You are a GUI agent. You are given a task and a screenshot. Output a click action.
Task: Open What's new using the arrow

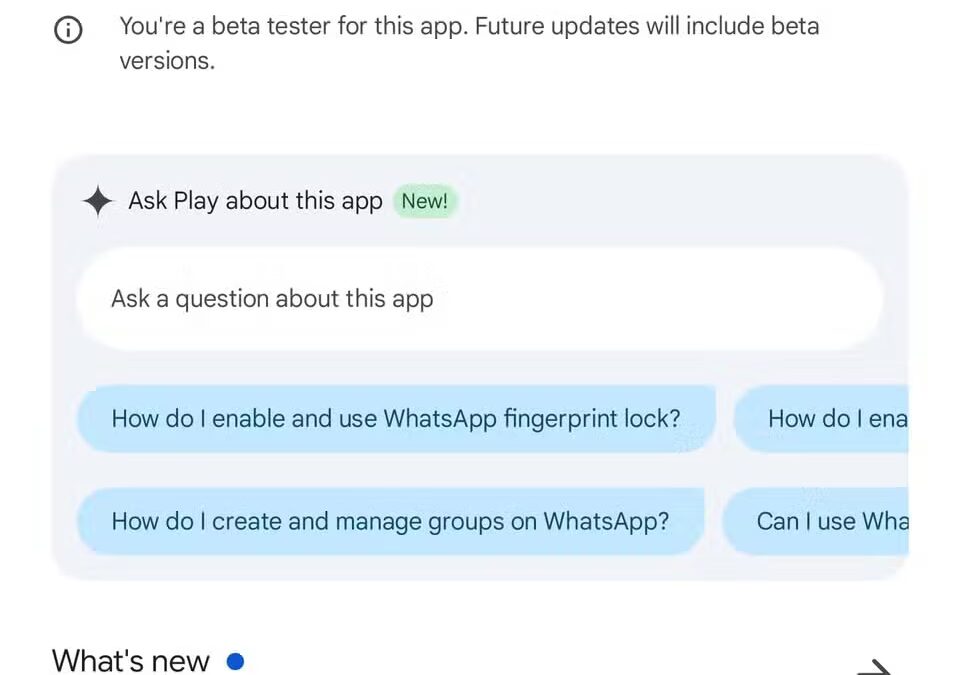point(873,666)
